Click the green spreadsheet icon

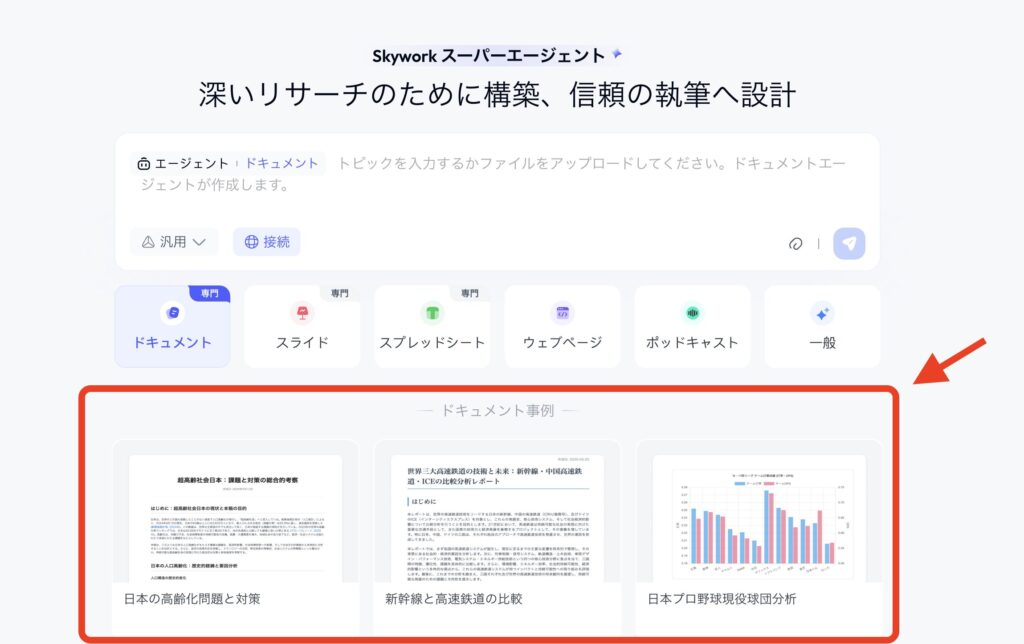coord(432,313)
